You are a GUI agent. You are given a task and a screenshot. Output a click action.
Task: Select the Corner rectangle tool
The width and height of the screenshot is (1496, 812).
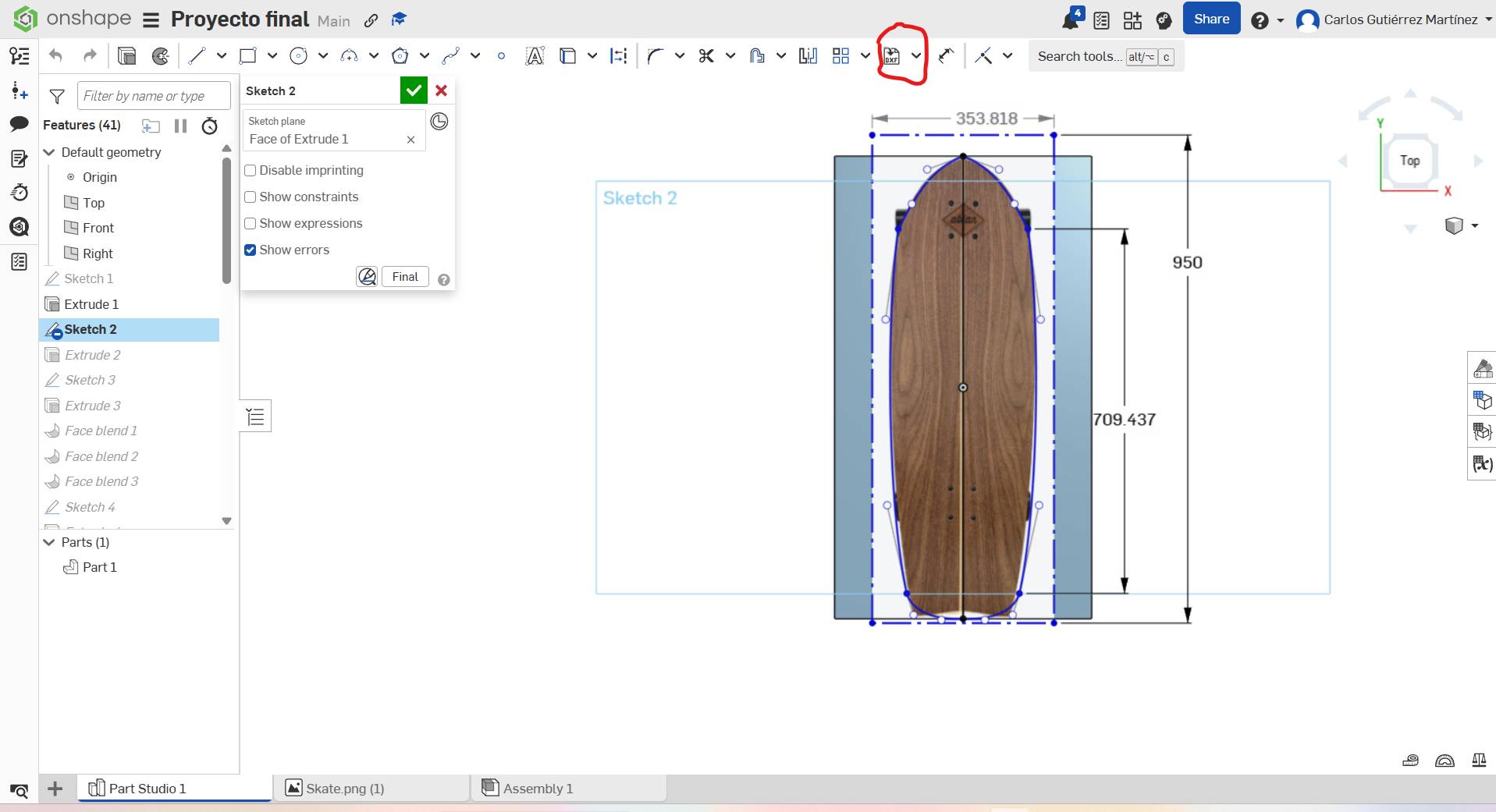(248, 55)
